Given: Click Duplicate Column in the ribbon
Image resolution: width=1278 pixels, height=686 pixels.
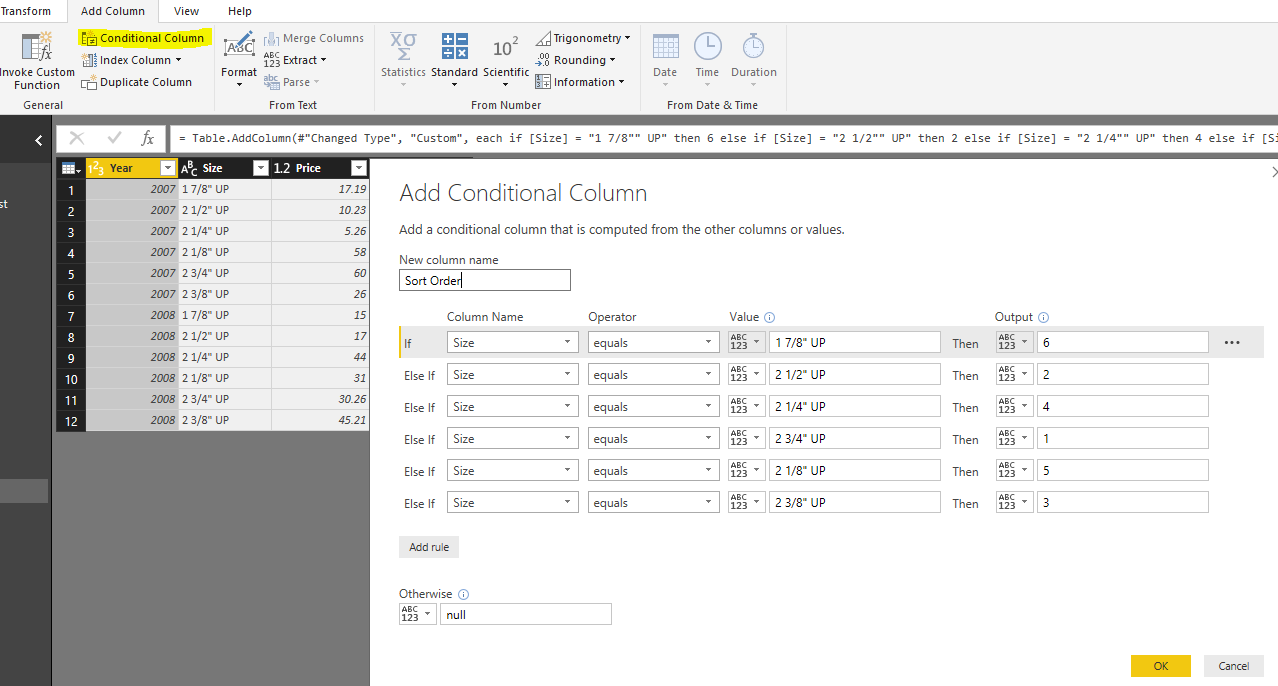Looking at the screenshot, I should click(137, 82).
